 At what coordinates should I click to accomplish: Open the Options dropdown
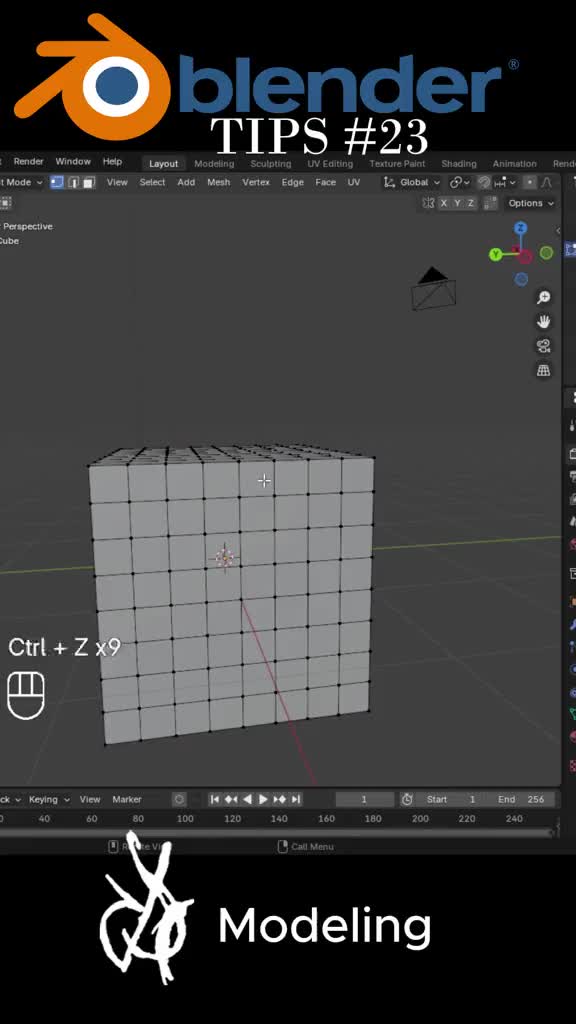tap(531, 203)
